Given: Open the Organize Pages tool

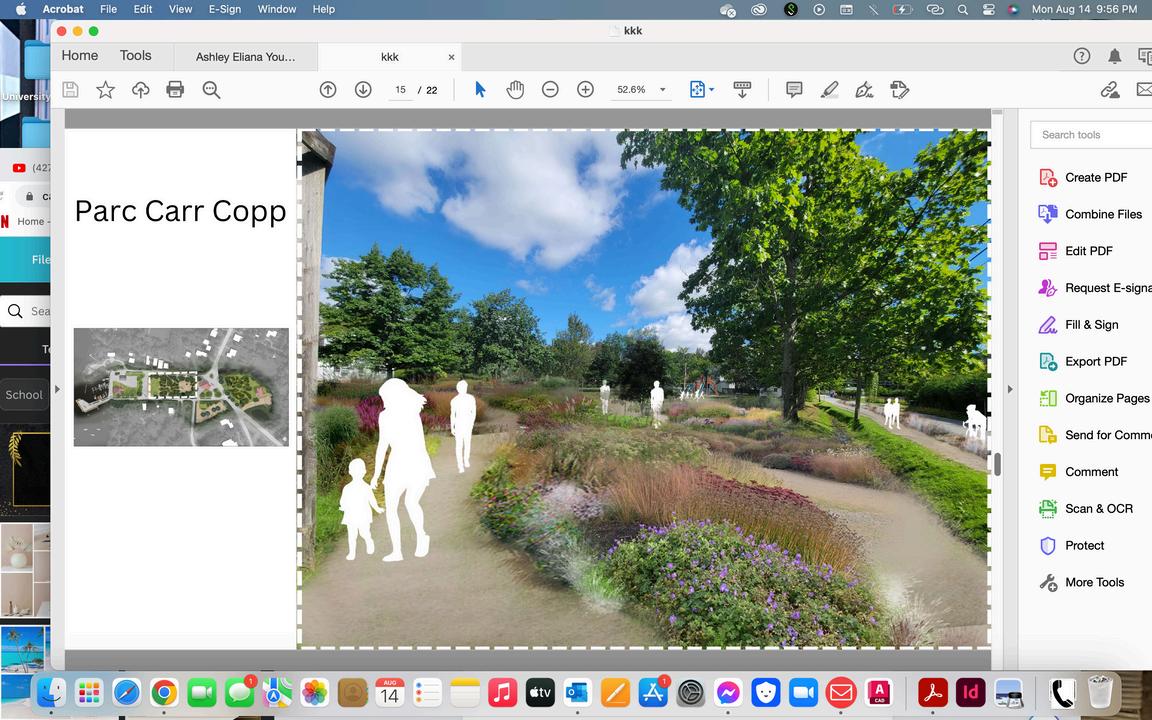Looking at the screenshot, I should click(1106, 398).
